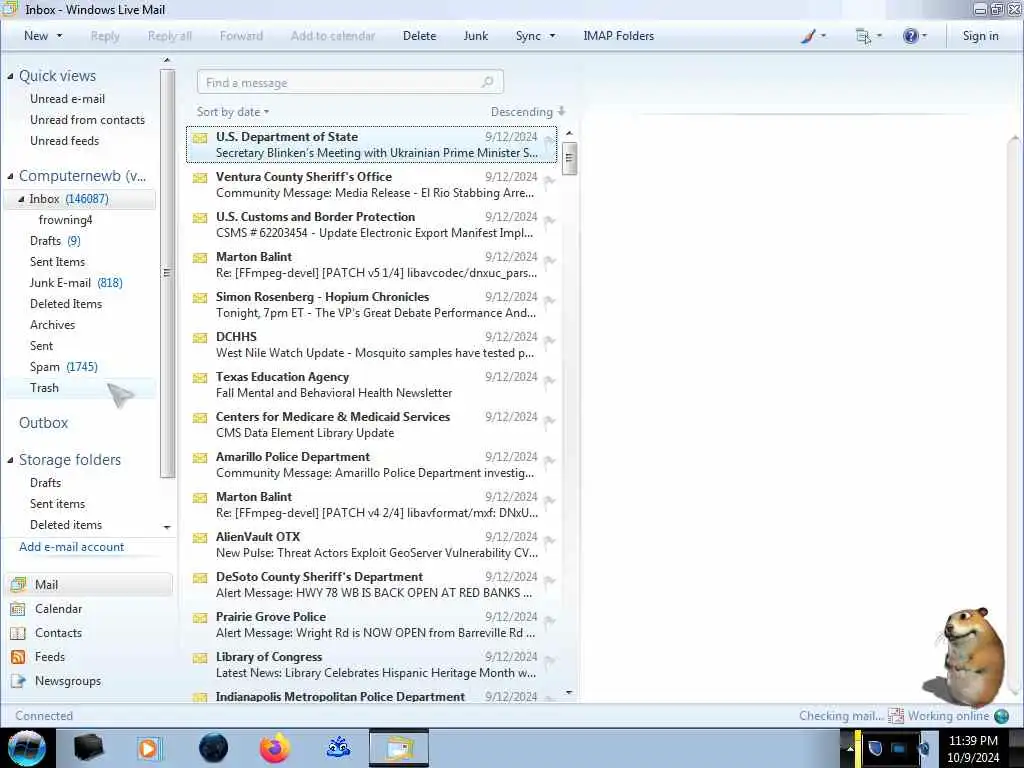This screenshot has height=768, width=1024.
Task: Open the Sort by date dropdown
Action: [x=233, y=112]
